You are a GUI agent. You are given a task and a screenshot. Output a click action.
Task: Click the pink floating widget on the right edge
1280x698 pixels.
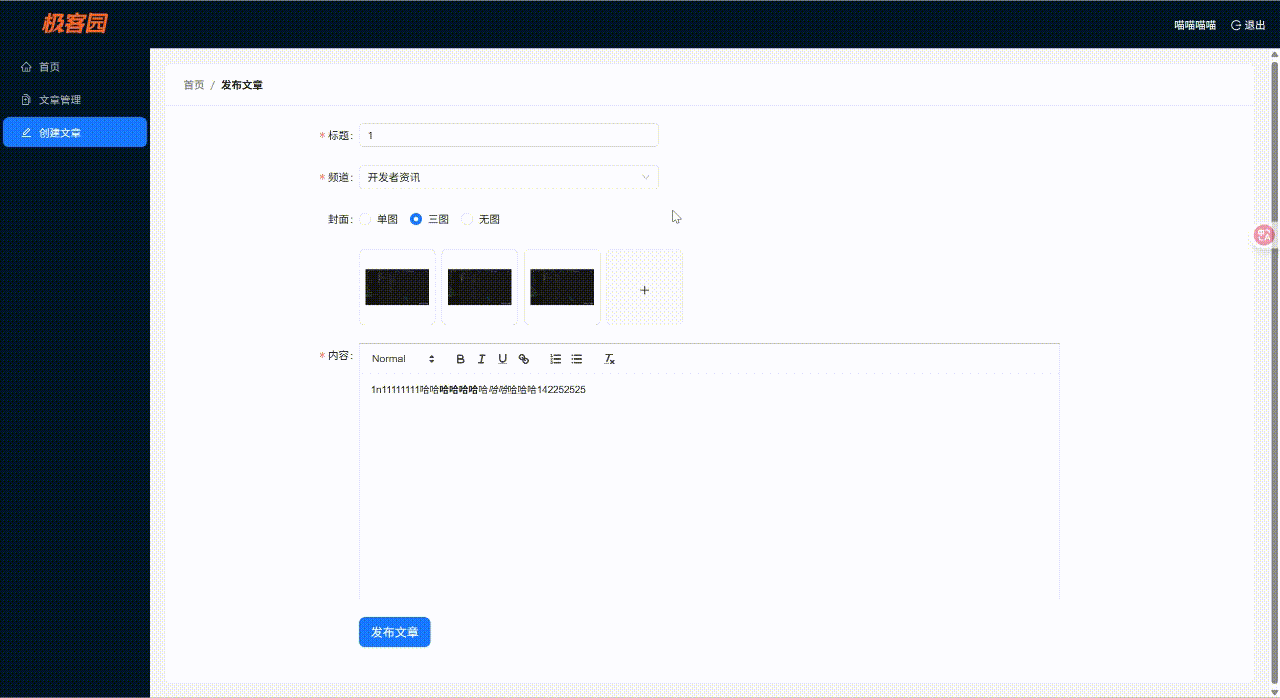pos(1263,235)
